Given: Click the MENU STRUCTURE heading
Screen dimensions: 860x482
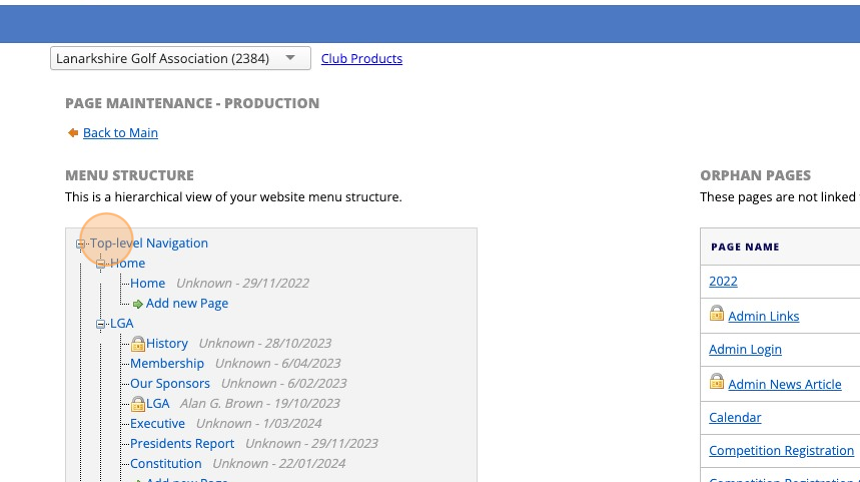Looking at the screenshot, I should coord(129,175).
